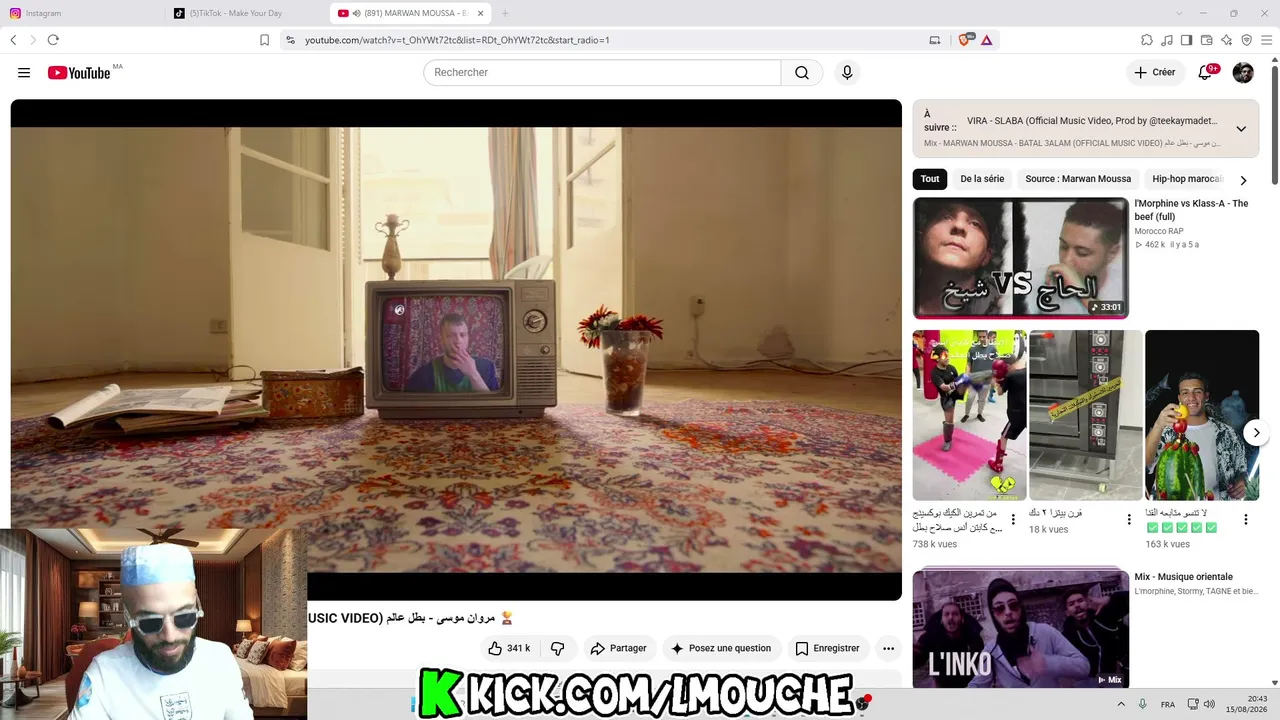Toggle the browser sidebar panel
Screen dimensions: 1280x720
coord(1187,40)
